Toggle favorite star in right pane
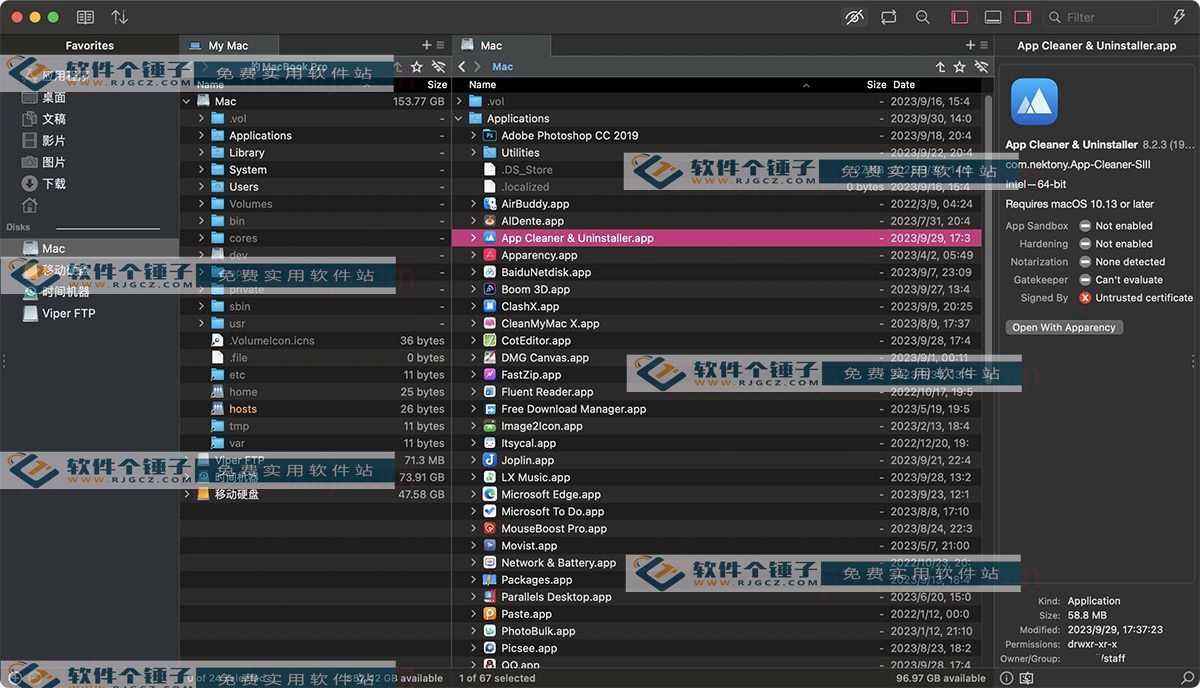Viewport: 1200px width, 688px height. (x=960, y=67)
